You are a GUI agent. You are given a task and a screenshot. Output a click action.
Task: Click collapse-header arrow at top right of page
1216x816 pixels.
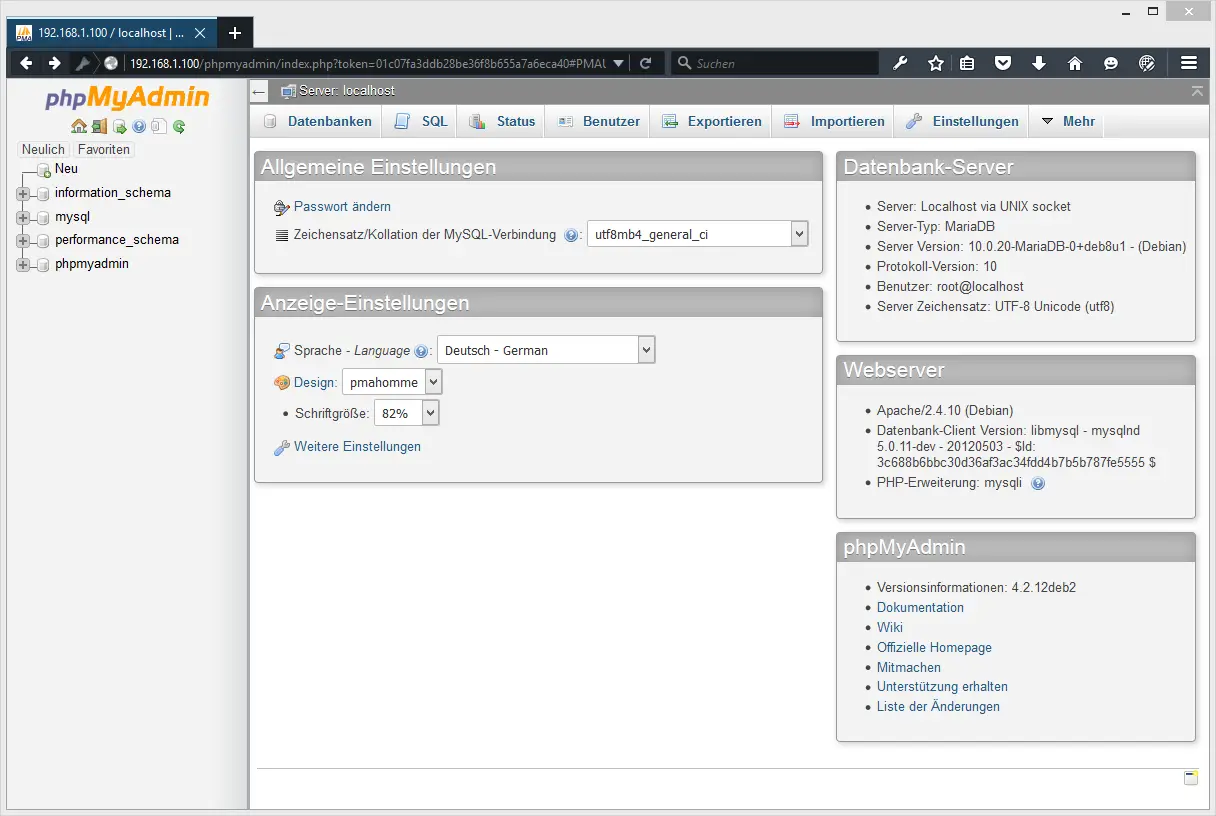(1197, 90)
